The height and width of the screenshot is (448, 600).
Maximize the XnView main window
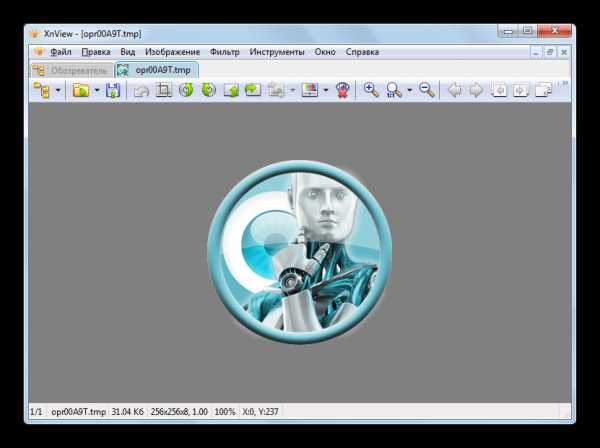click(x=527, y=31)
